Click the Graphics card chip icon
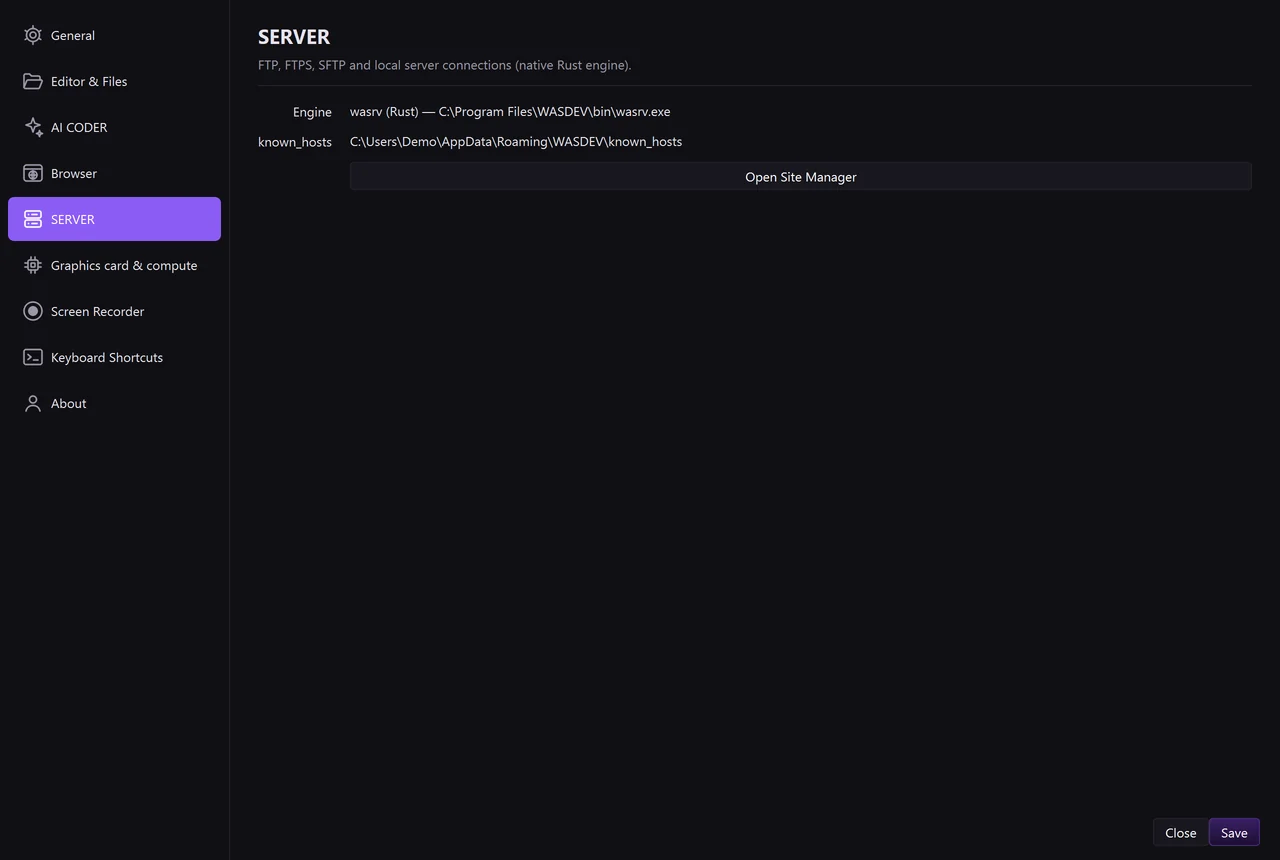 tap(33, 265)
